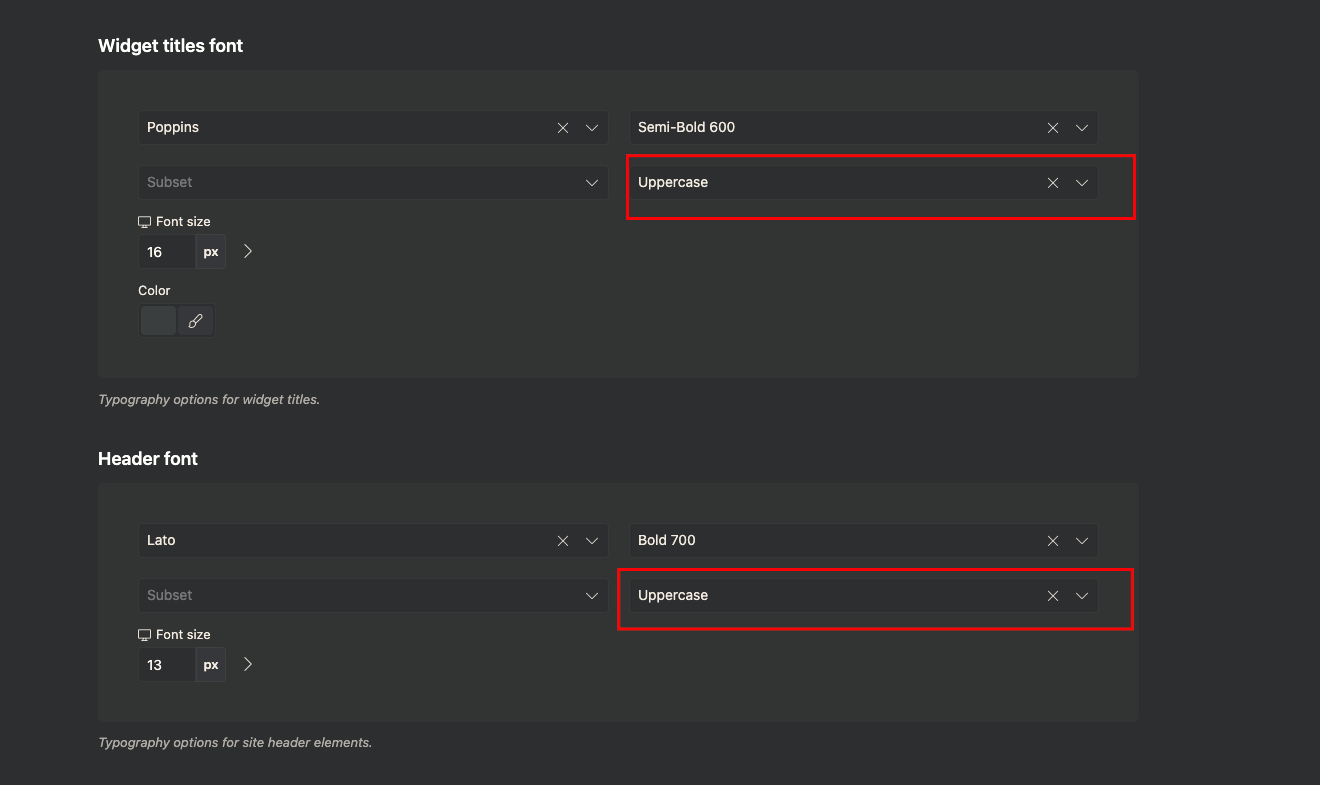Clear the Semi-Bold 600 weight selection
This screenshot has height=785, width=1320.
(1053, 128)
